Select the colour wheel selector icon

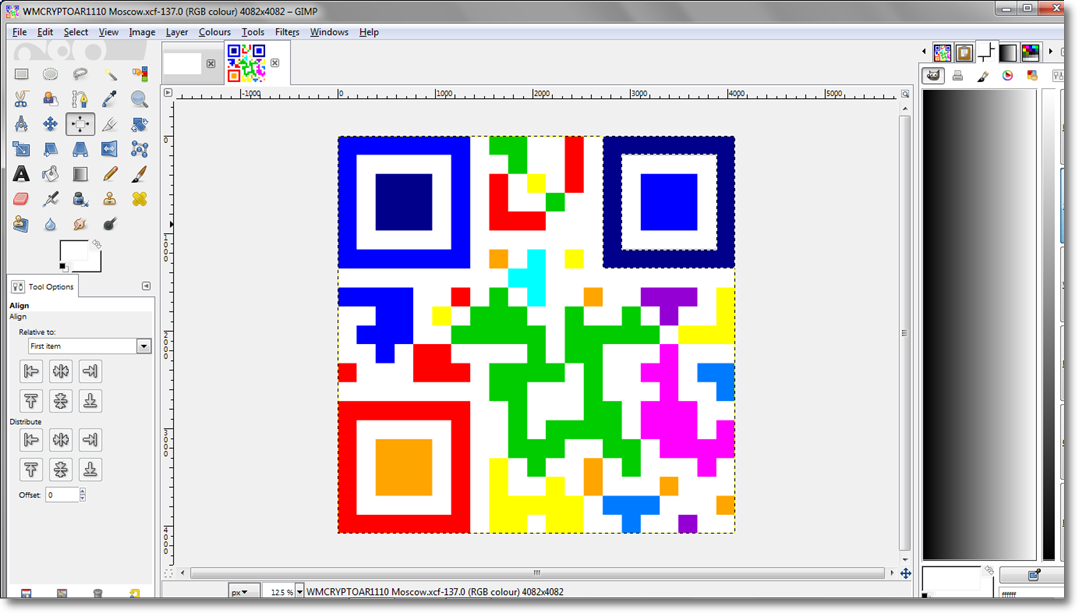coord(1008,76)
